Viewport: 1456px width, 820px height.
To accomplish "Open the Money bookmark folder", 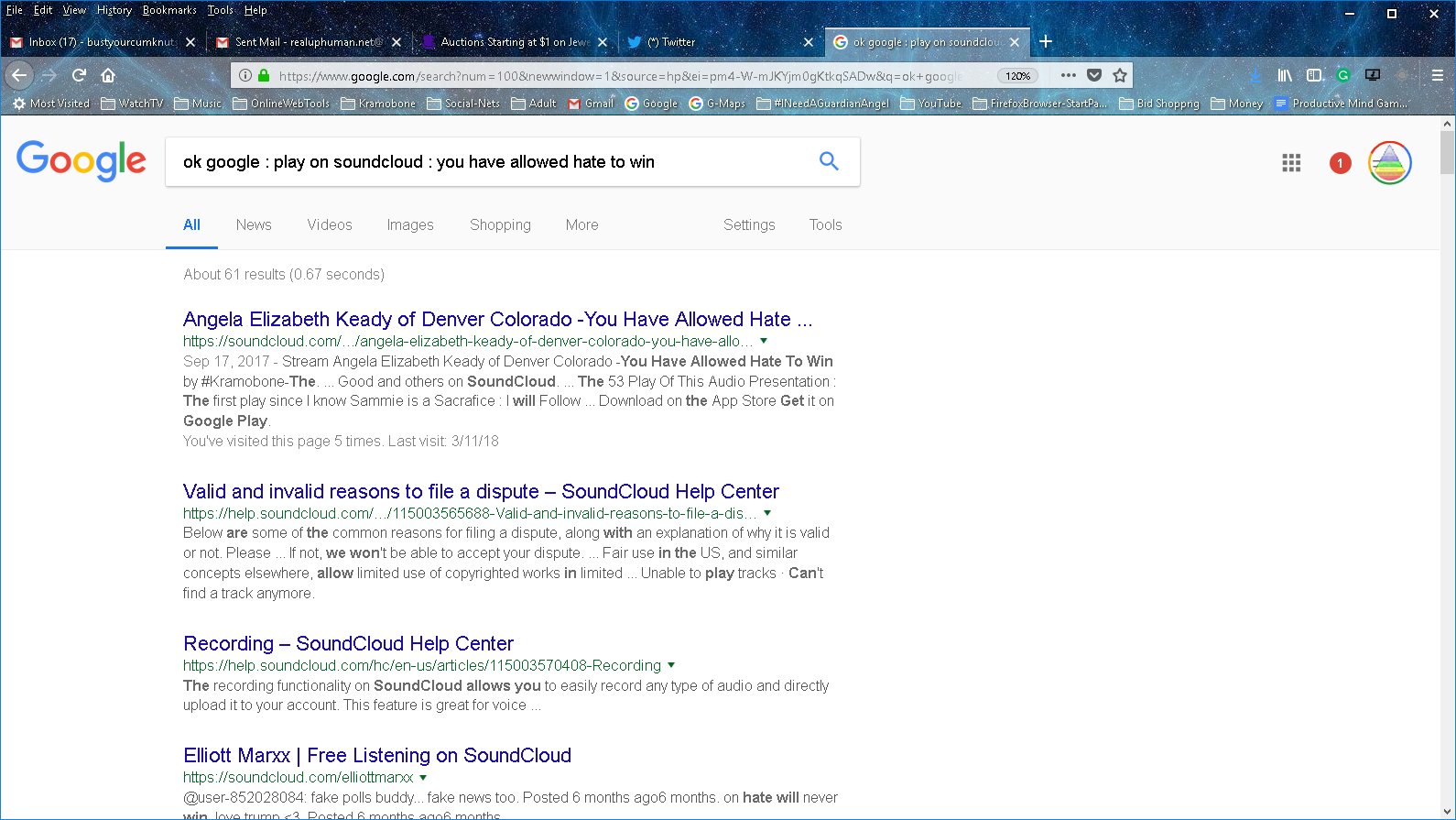I will click(1236, 104).
